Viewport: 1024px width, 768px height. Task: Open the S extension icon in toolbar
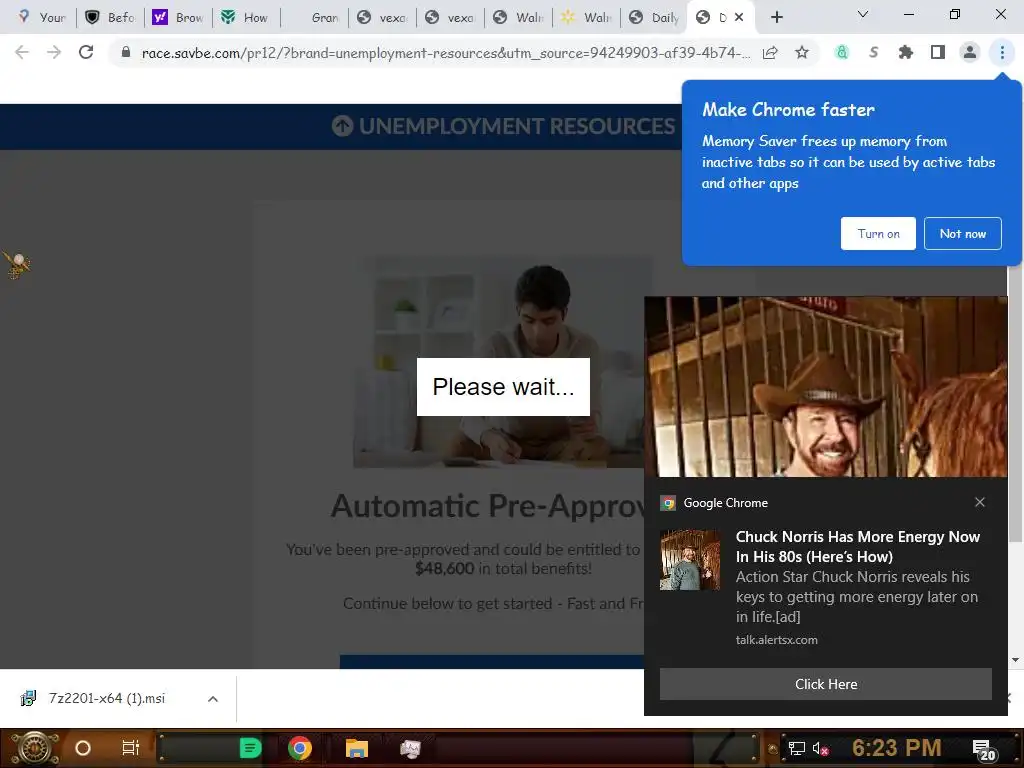point(874,52)
